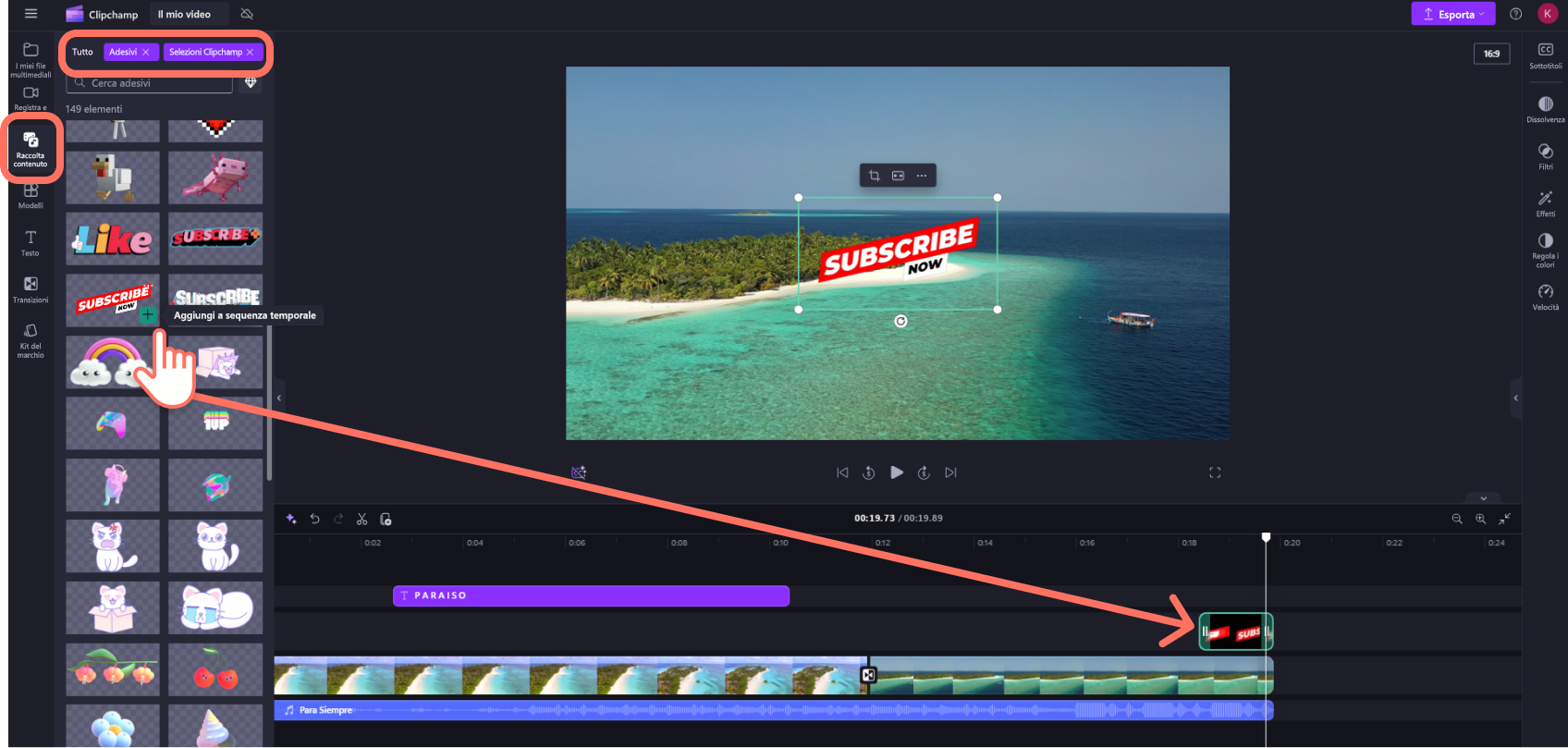Open I miei file multimediali panel
1568x748 pixels.
tap(31, 60)
